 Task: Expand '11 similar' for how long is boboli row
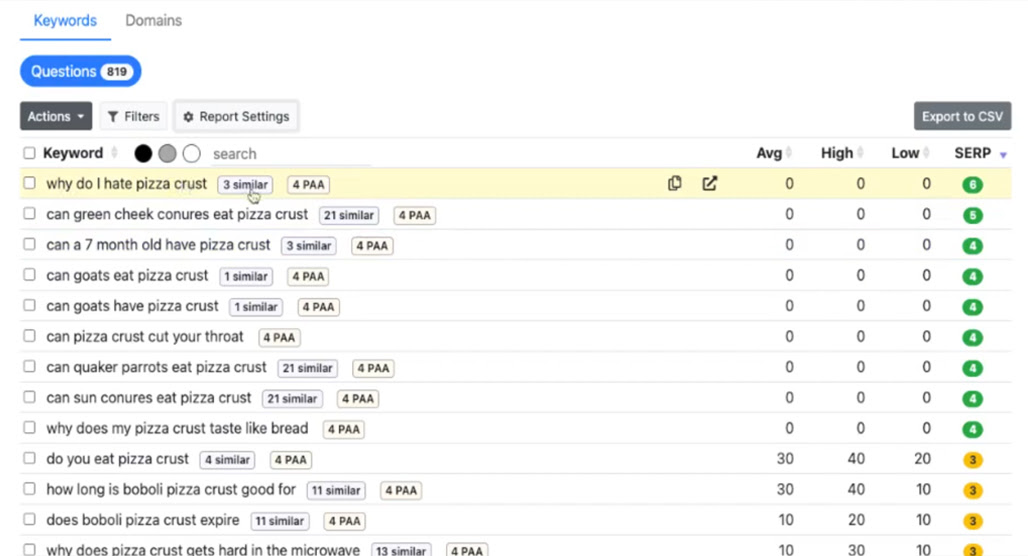(x=336, y=490)
